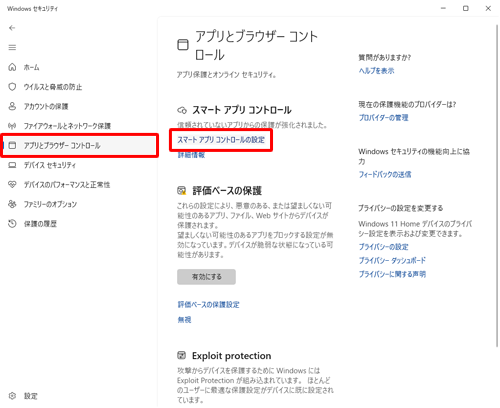Open 評価ベースの保護設定 link
The image size is (500, 408).
coord(209,304)
